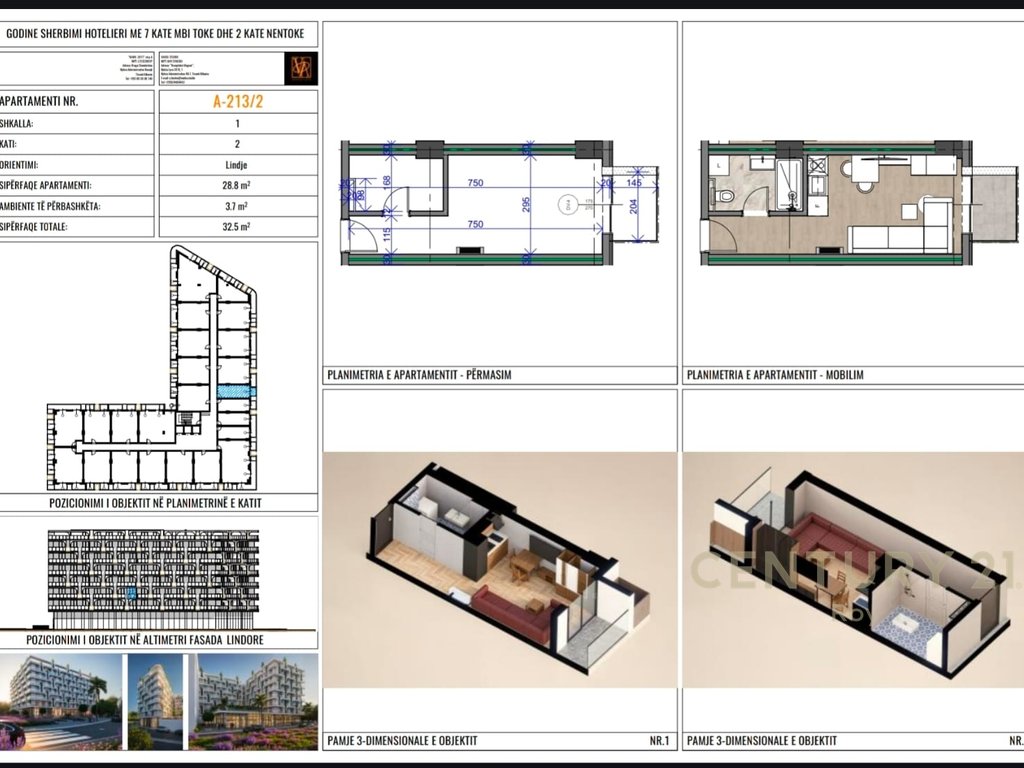Expand the PLANIMETRIA E APARTAMENTIT - PËRMASIM panel
1024x768 pixels.
(x=418, y=375)
